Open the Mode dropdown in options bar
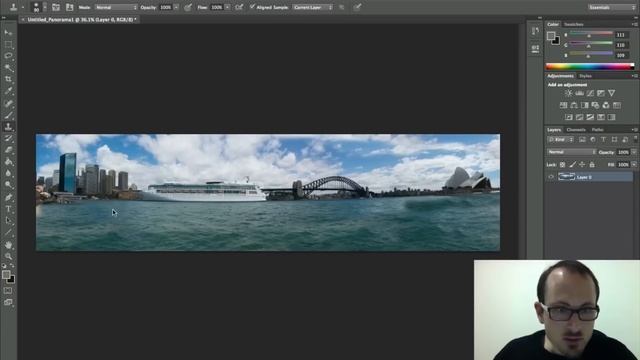640x360 pixels. [116, 7]
